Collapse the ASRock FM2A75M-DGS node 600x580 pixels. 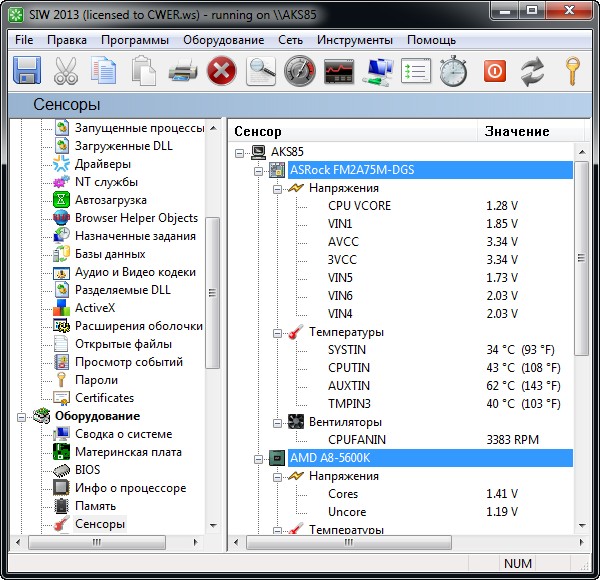pyautogui.click(x=258, y=170)
